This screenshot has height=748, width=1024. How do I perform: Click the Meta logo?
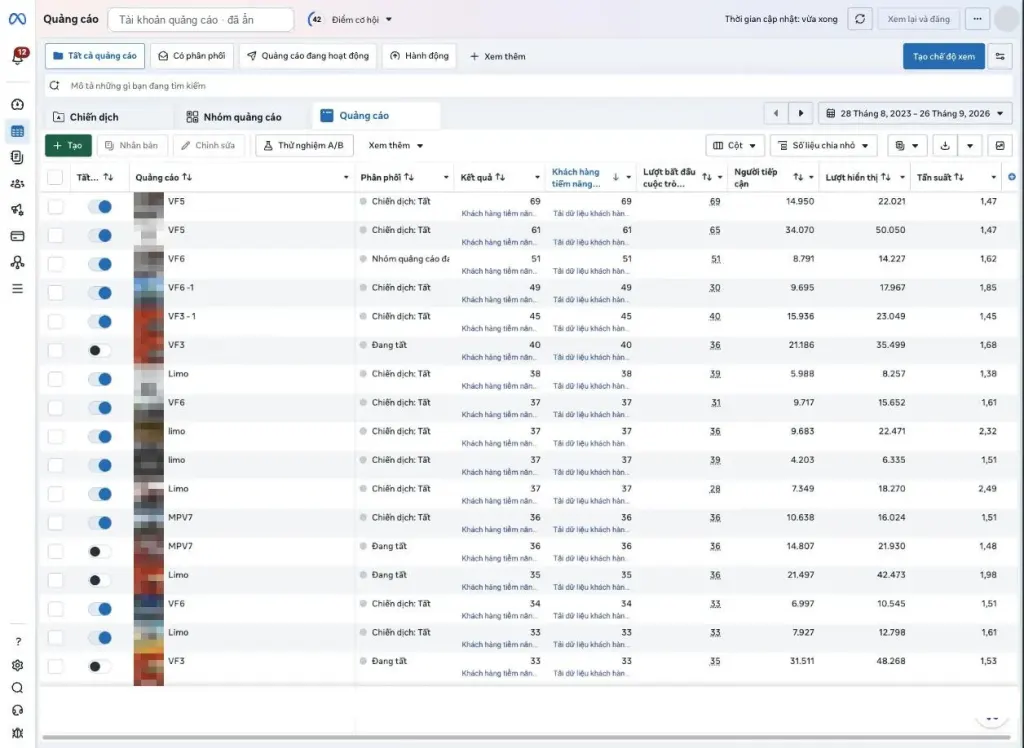18,19
